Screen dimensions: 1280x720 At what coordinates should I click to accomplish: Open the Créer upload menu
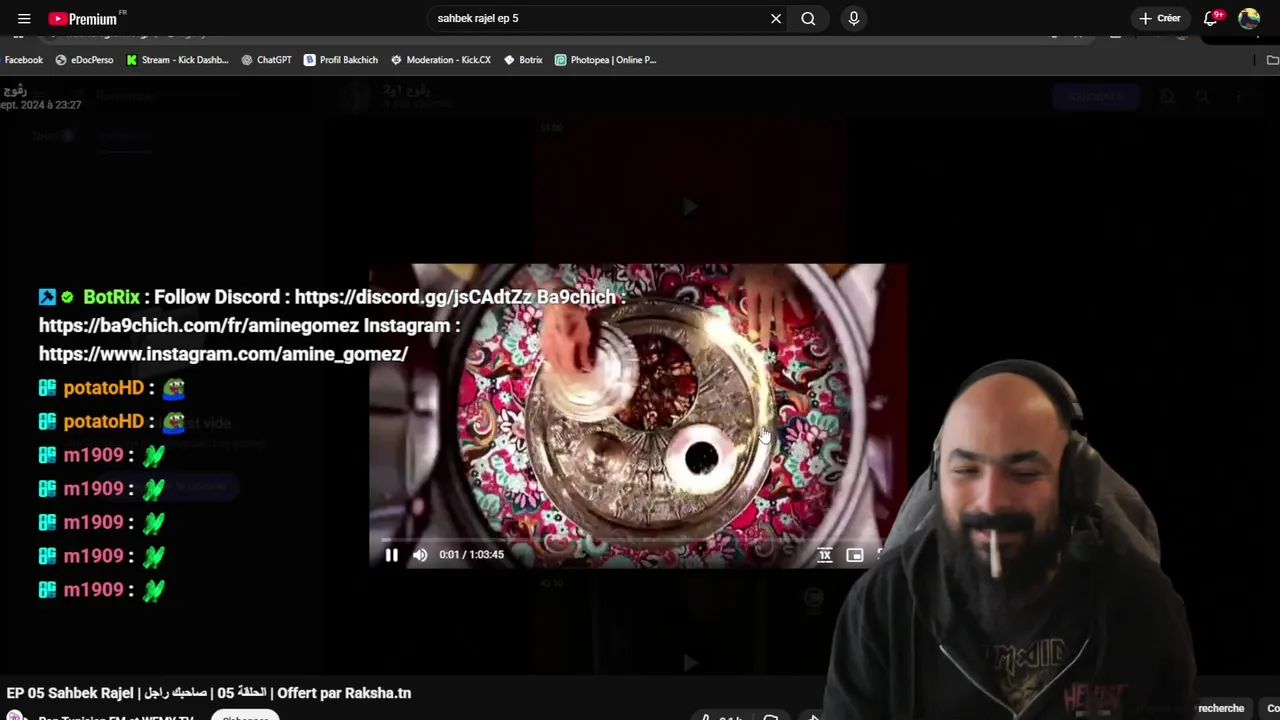click(x=1160, y=18)
